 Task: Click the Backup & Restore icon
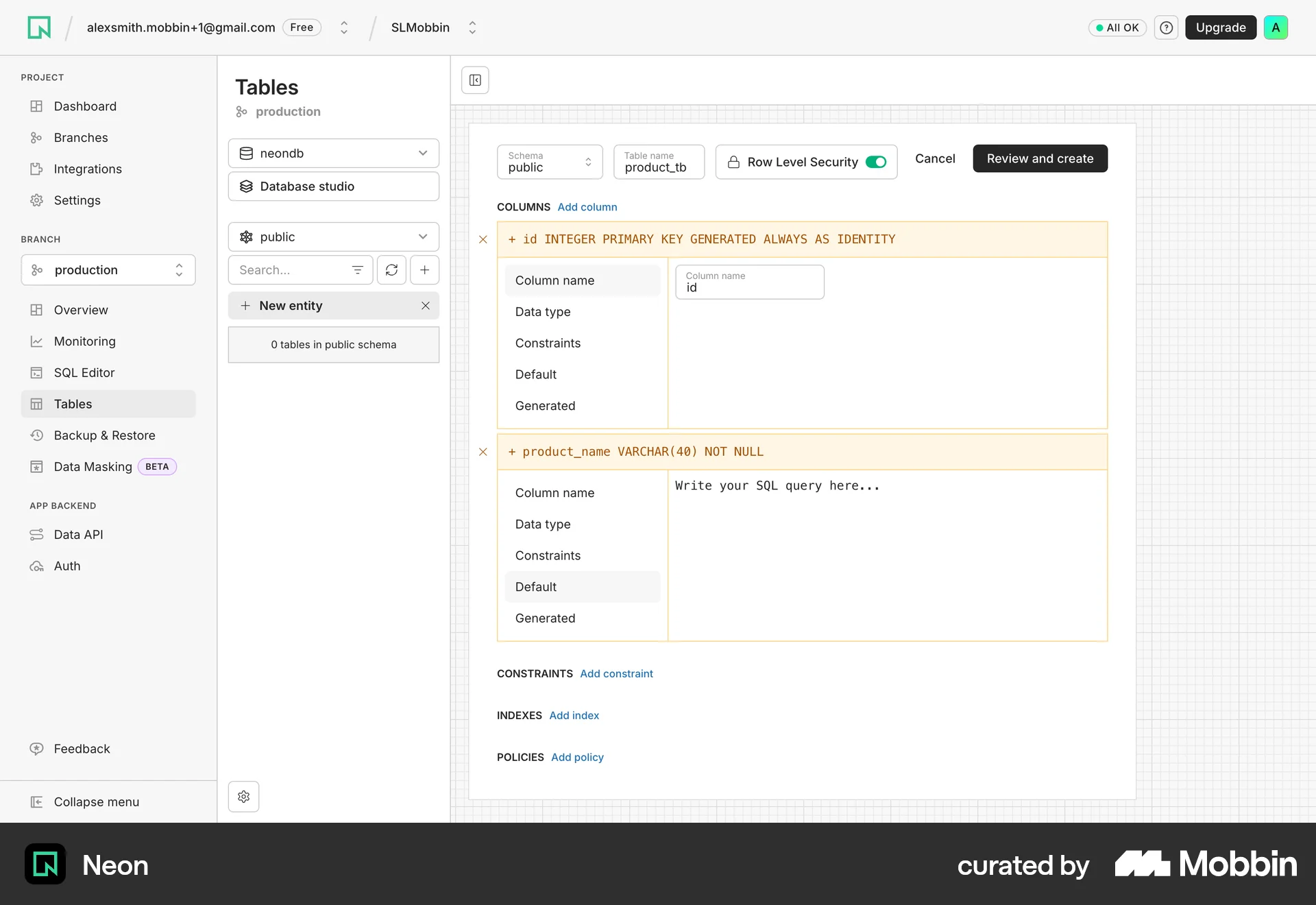(36, 435)
